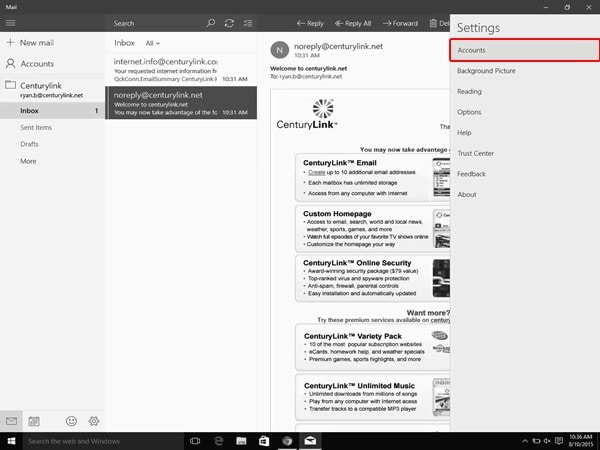Click the smiley feedback icon

[x=71, y=421]
